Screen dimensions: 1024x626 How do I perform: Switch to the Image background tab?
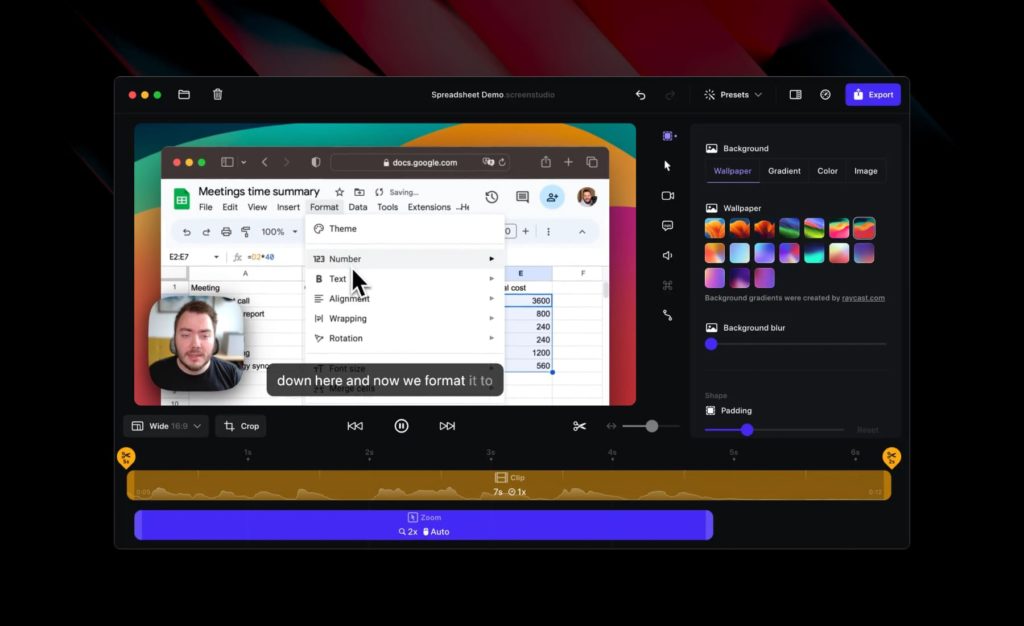pyautogui.click(x=864, y=171)
